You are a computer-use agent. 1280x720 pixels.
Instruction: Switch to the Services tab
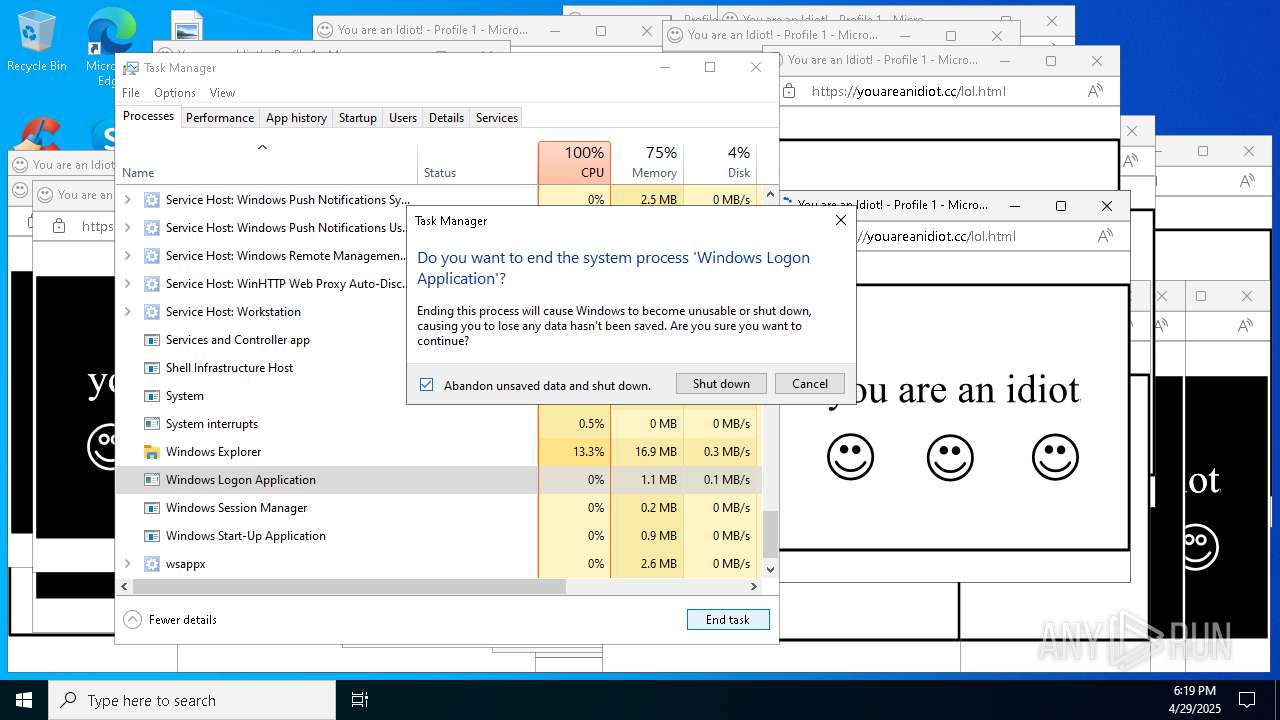[497, 118]
